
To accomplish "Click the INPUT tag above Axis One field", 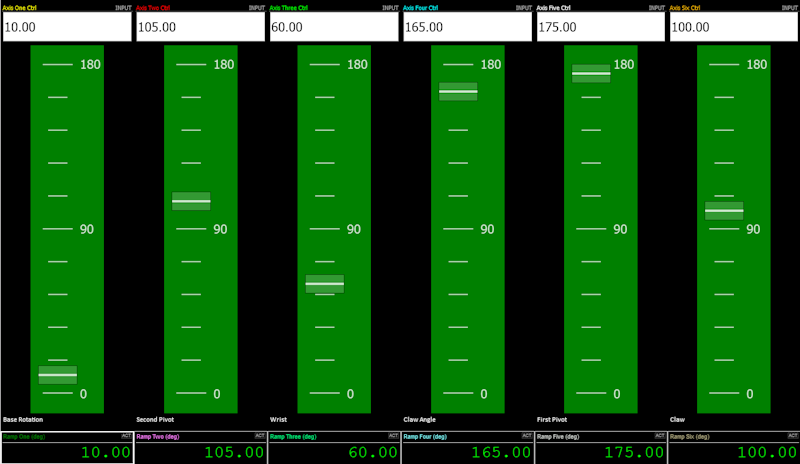I will click(123, 8).
